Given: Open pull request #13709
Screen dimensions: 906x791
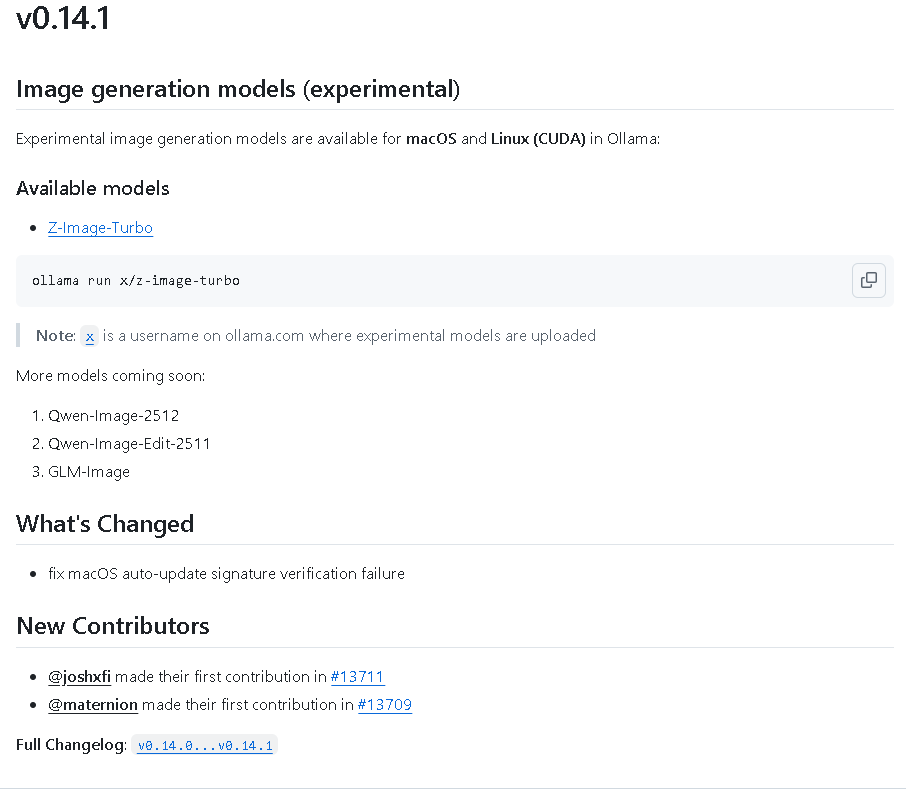Looking at the screenshot, I should 385,705.
